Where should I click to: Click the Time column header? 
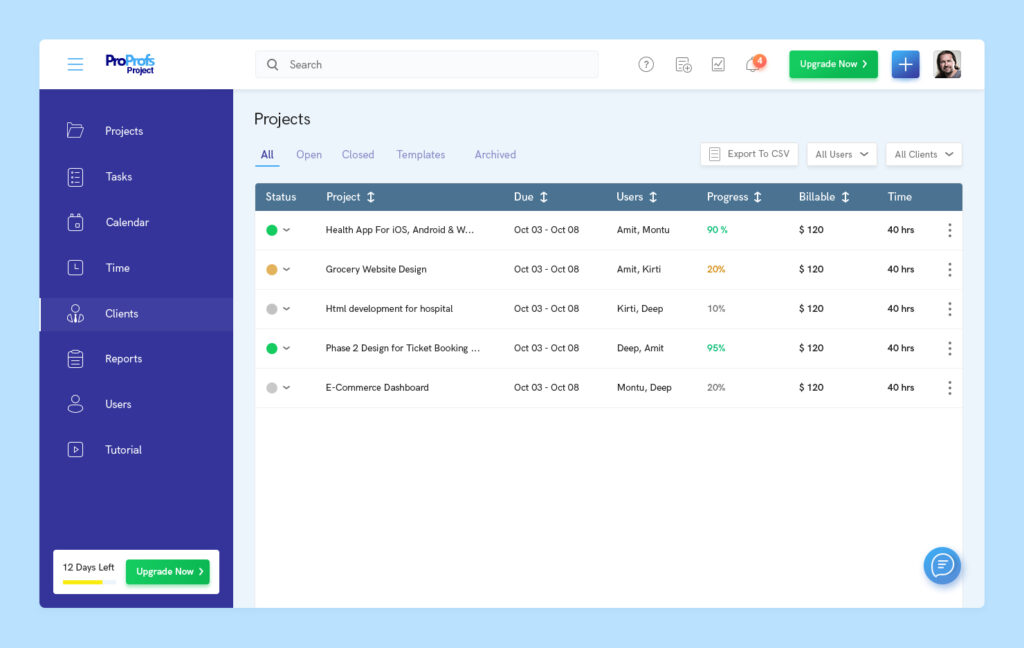point(899,197)
